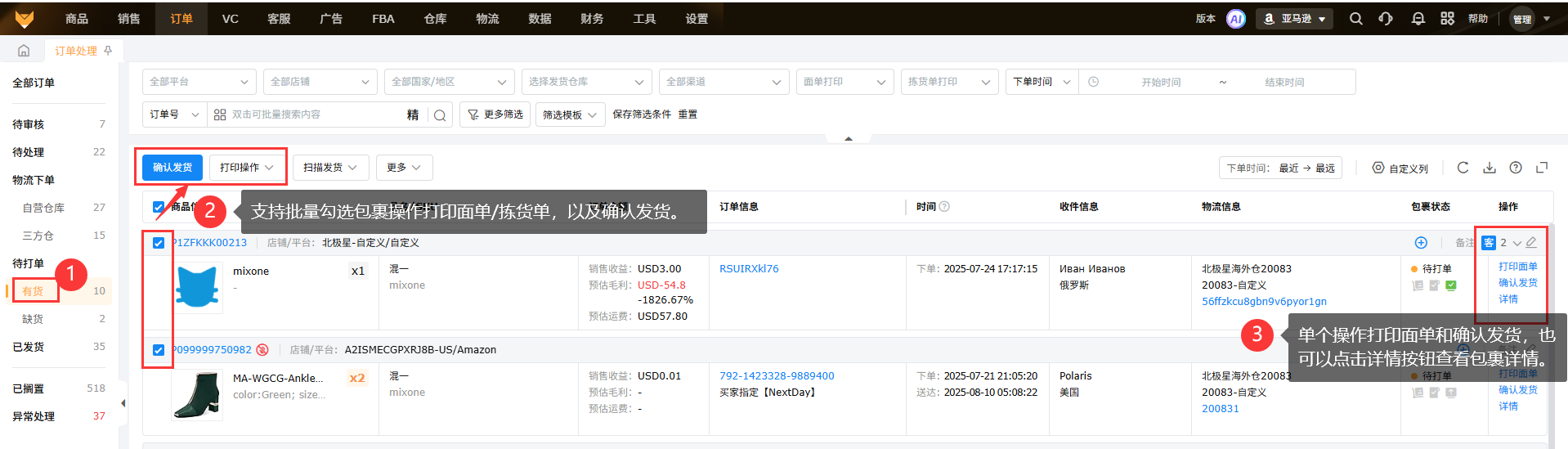The image size is (1568, 449).
Task: Pin the 订单处理 tab
Action: click(108, 51)
